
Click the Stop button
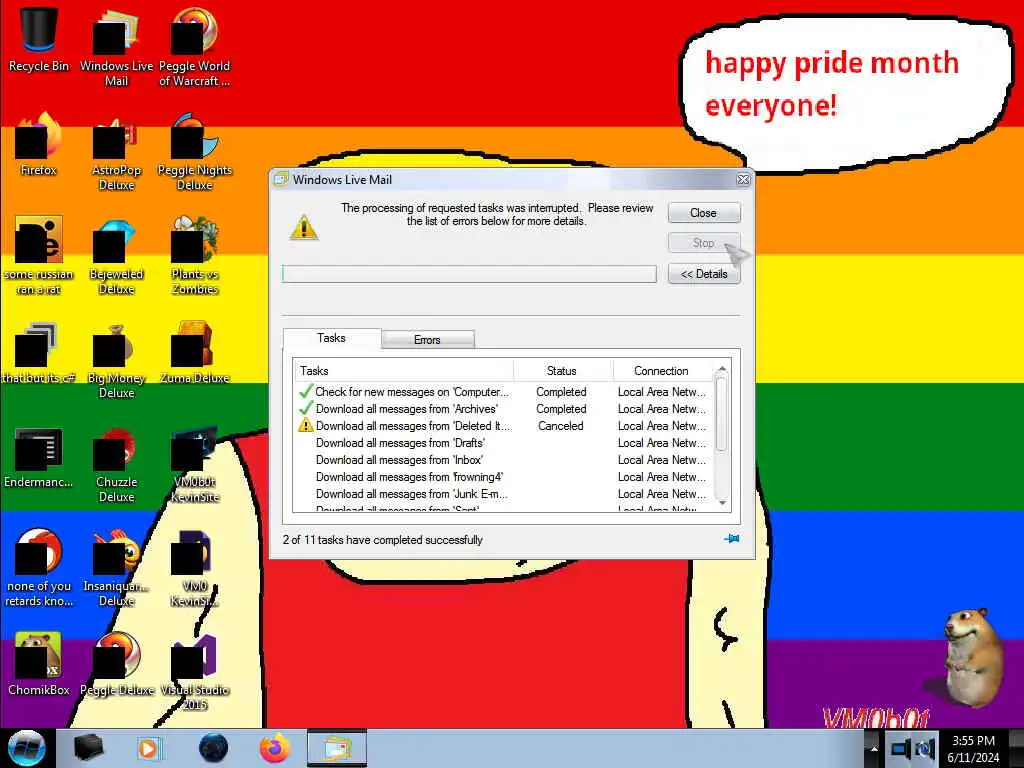[x=703, y=243]
